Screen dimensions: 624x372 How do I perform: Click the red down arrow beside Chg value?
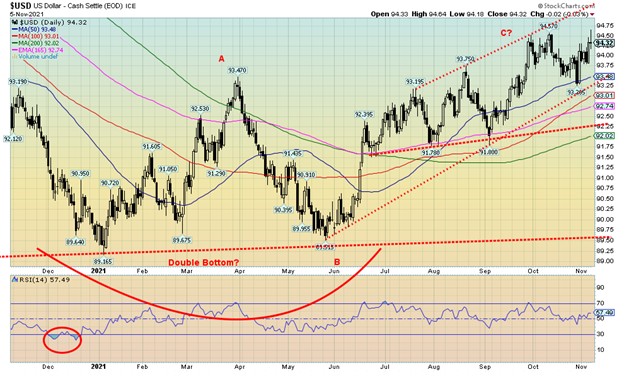593,15
